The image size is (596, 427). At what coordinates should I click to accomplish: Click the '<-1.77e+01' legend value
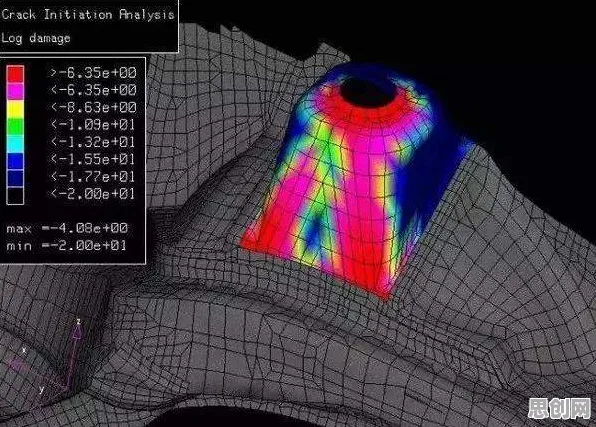click(x=93, y=177)
